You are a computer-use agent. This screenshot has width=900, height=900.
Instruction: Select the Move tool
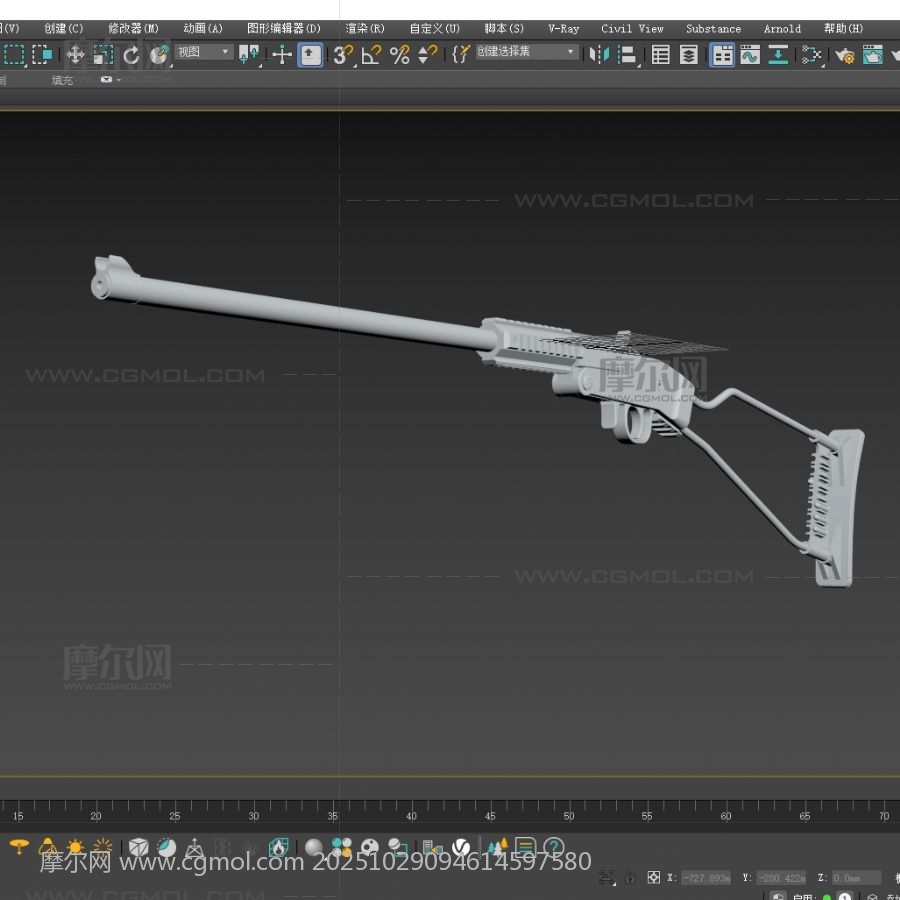(x=75, y=55)
